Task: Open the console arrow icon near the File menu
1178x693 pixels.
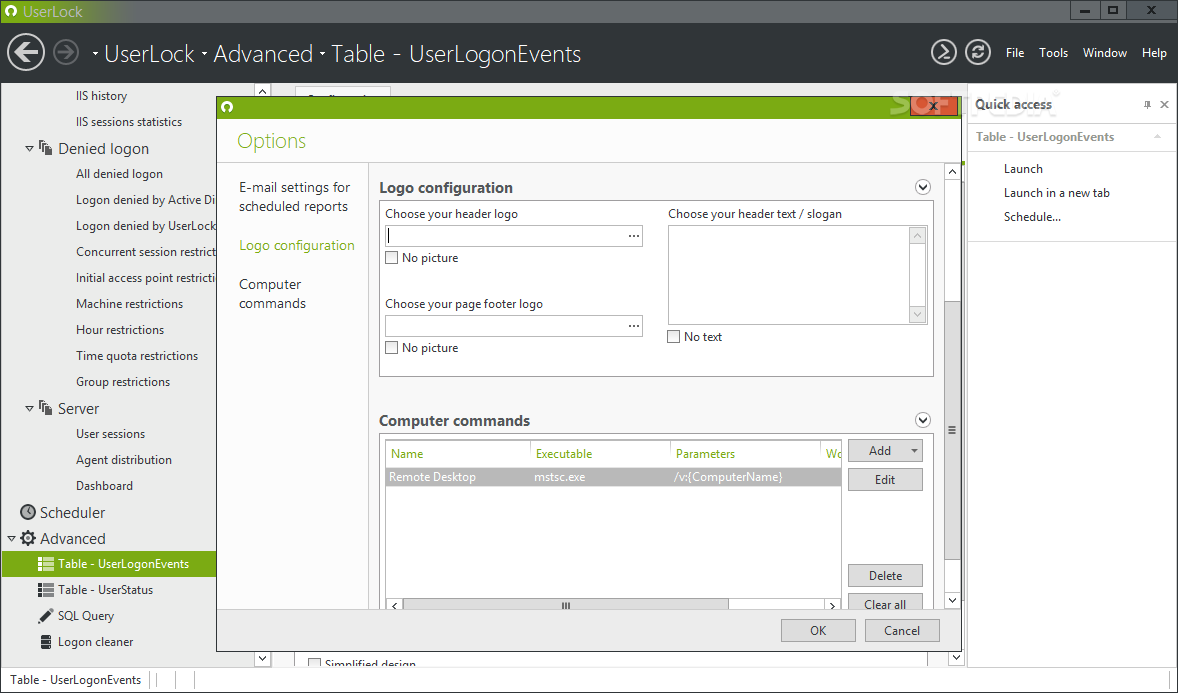Action: (944, 52)
